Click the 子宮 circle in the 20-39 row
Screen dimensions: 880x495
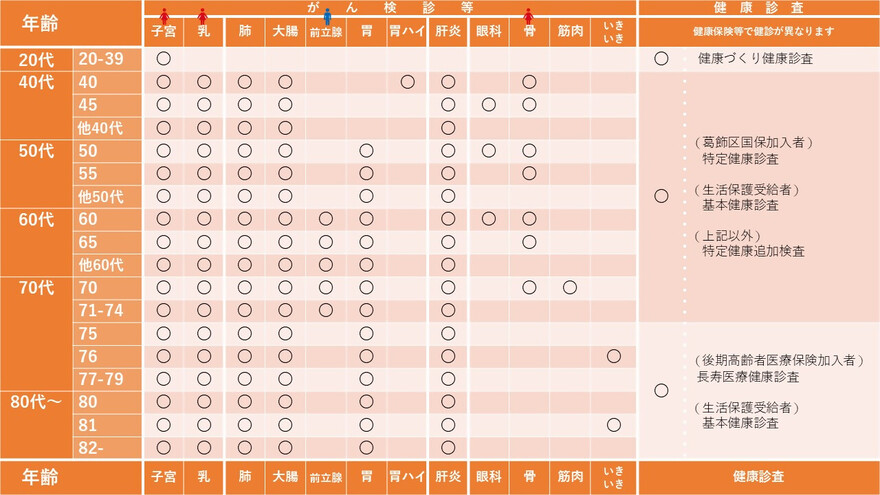[x=164, y=59]
